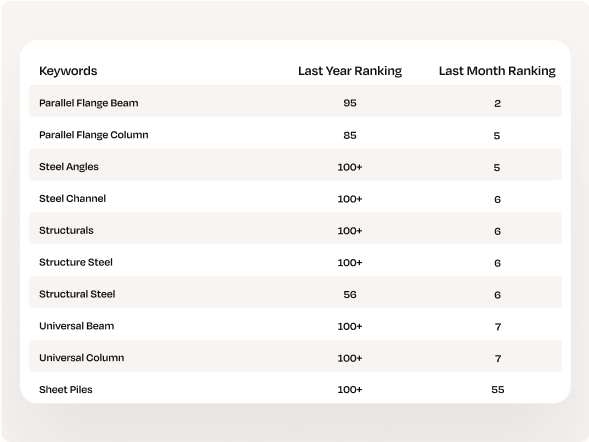Click the 95 last year ranking value

[x=350, y=103]
